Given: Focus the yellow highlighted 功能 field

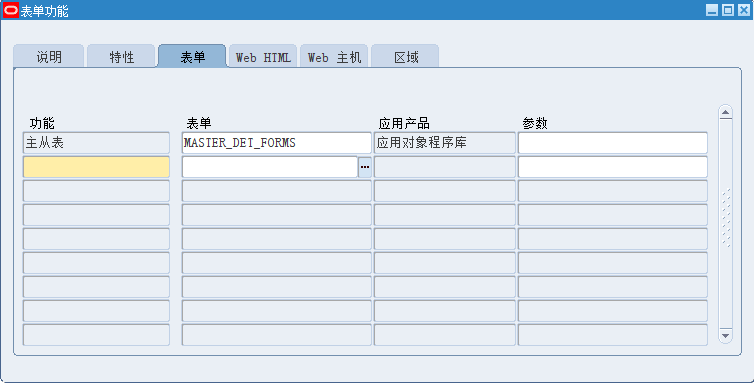Looking at the screenshot, I should [x=96, y=167].
